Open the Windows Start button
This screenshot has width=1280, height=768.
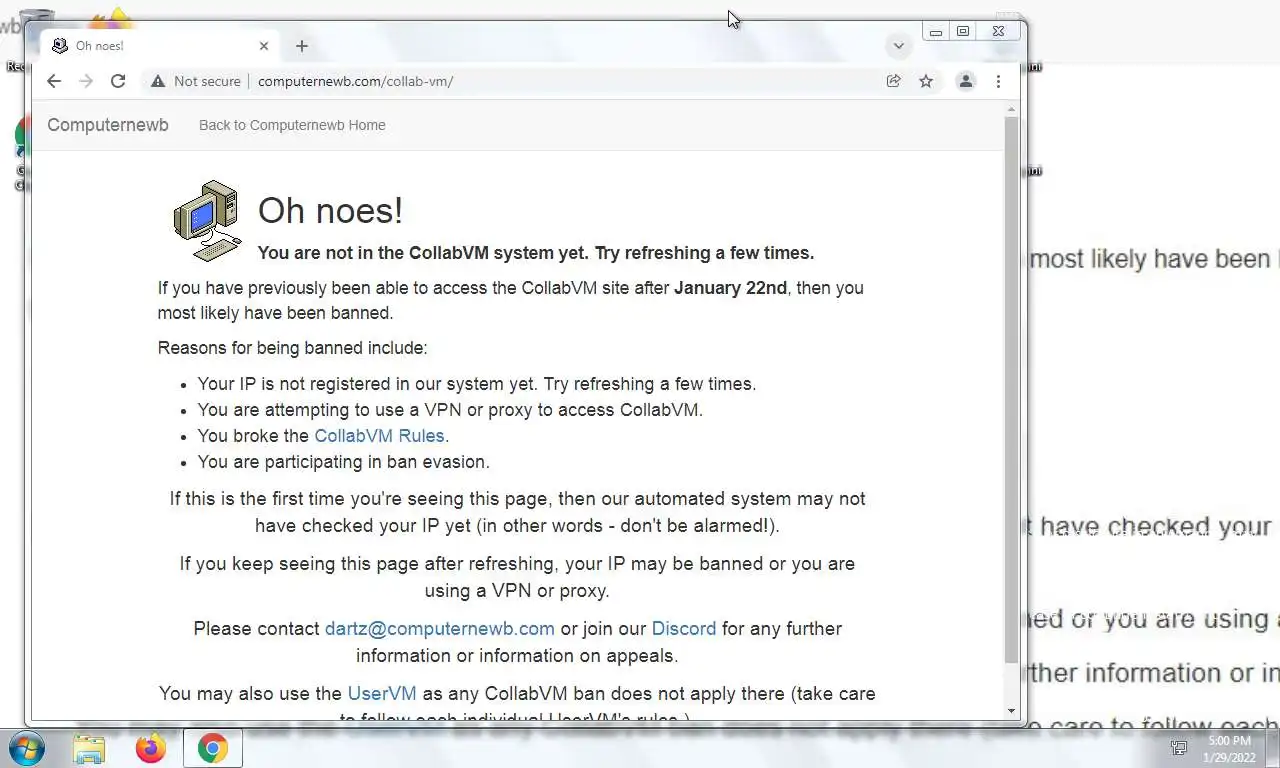point(27,748)
